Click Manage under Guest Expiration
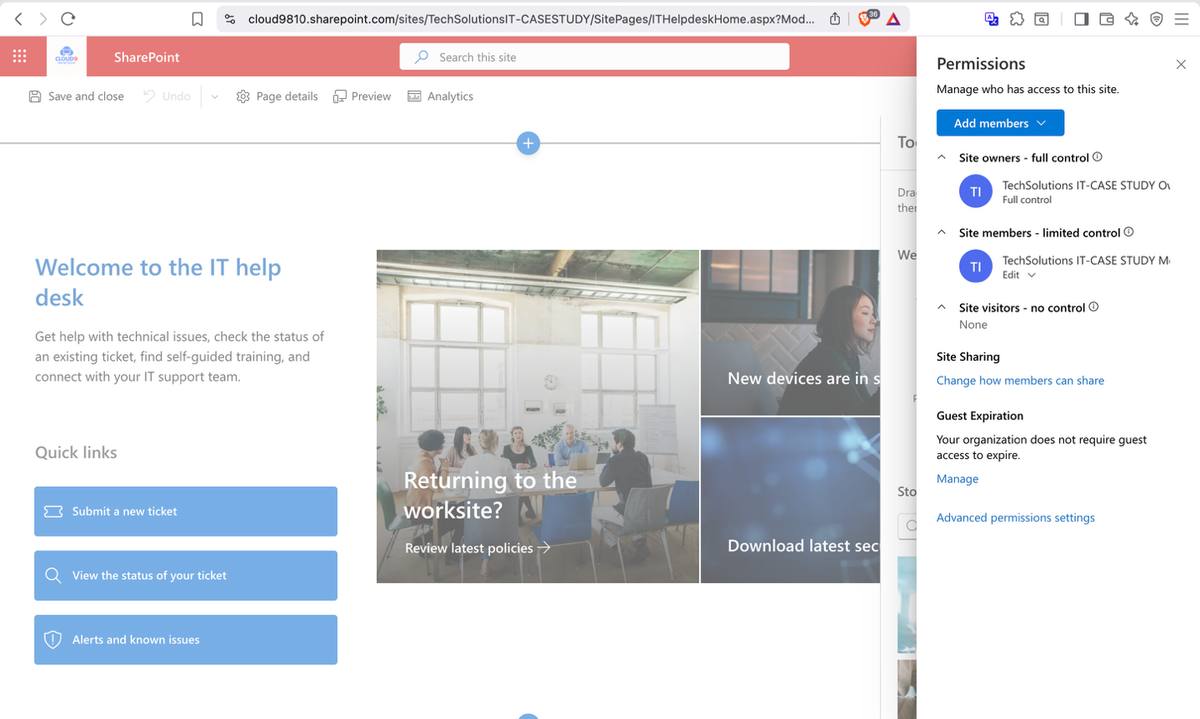 coord(957,479)
